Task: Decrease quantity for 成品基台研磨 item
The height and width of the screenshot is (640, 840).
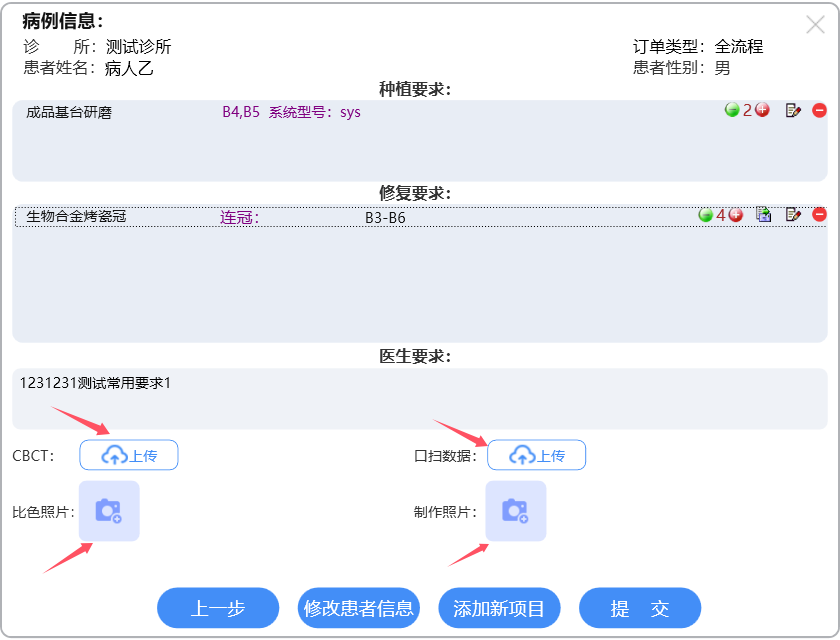Action: pos(732,110)
